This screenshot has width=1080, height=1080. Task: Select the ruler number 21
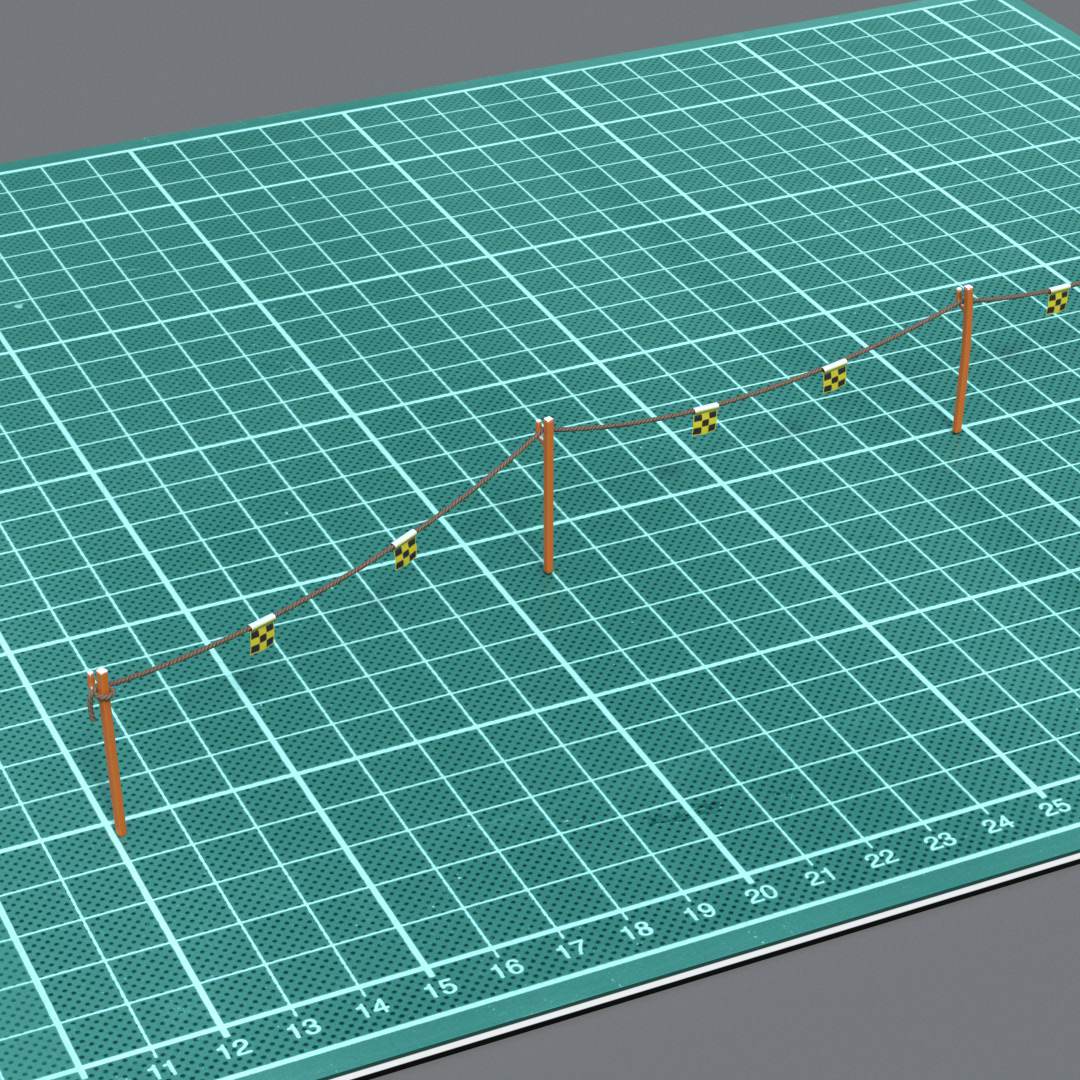[821, 876]
